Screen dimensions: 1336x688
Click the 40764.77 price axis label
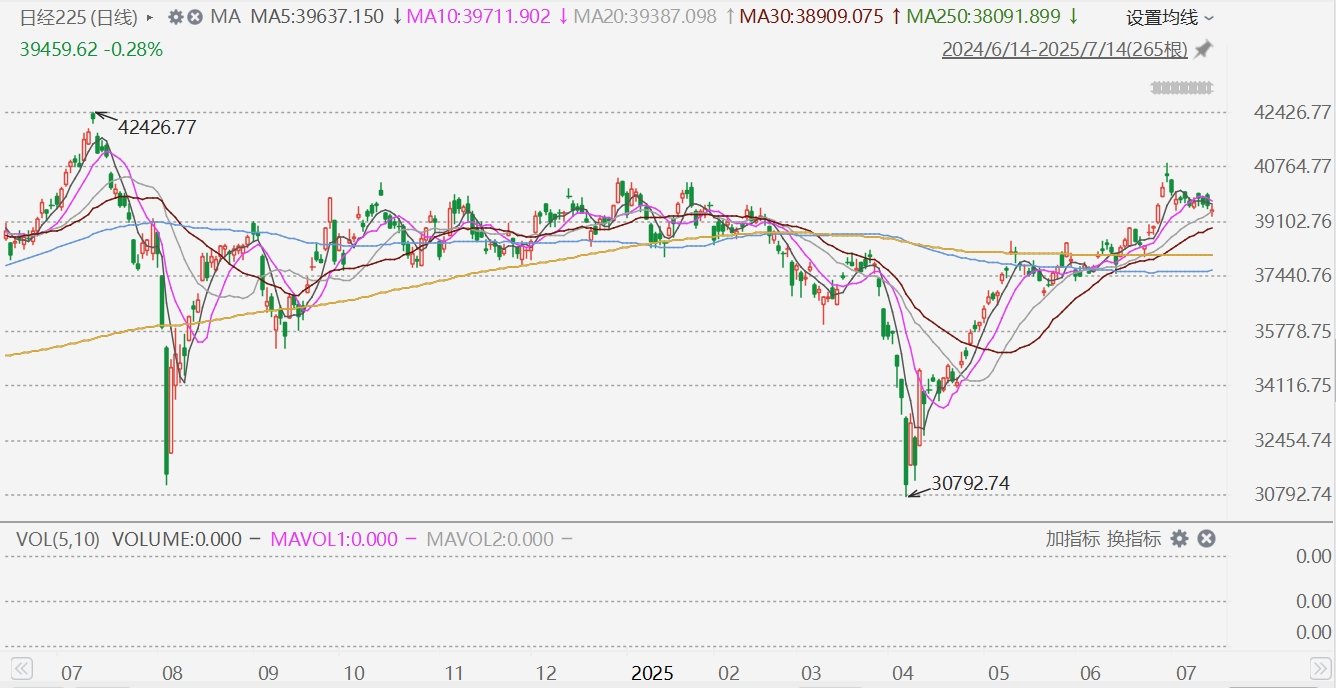coord(1292,166)
